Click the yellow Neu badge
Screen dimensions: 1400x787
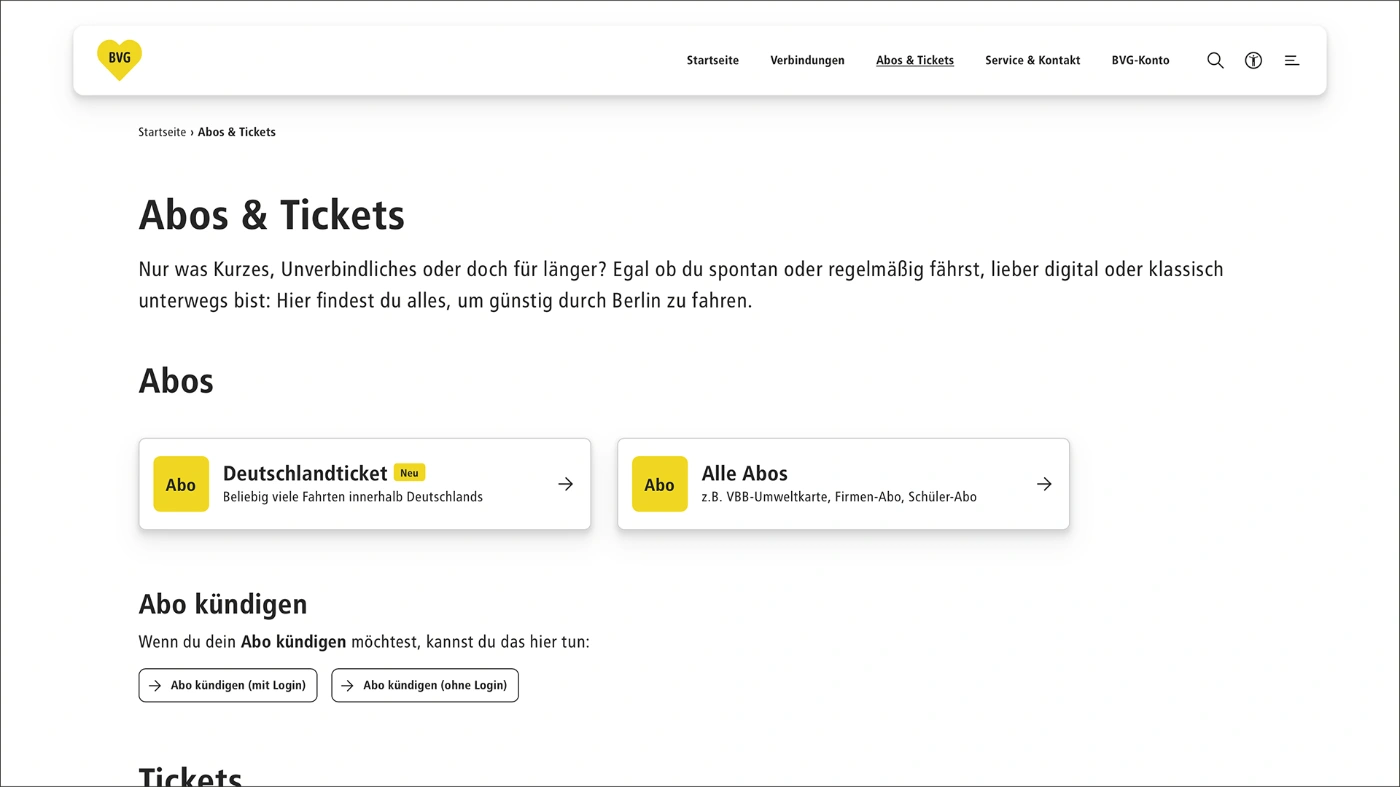409,473
